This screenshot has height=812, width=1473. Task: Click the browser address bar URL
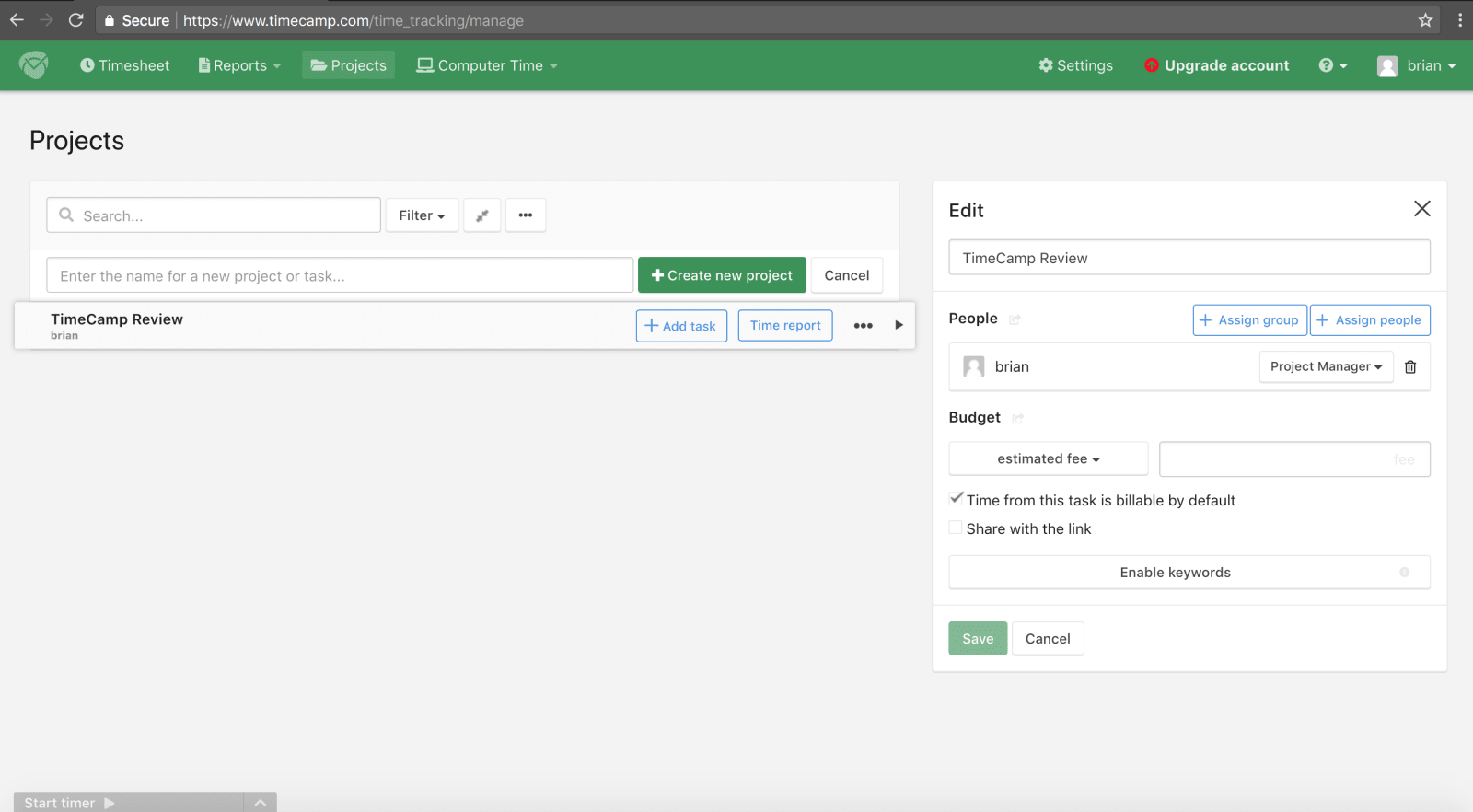coord(354,20)
